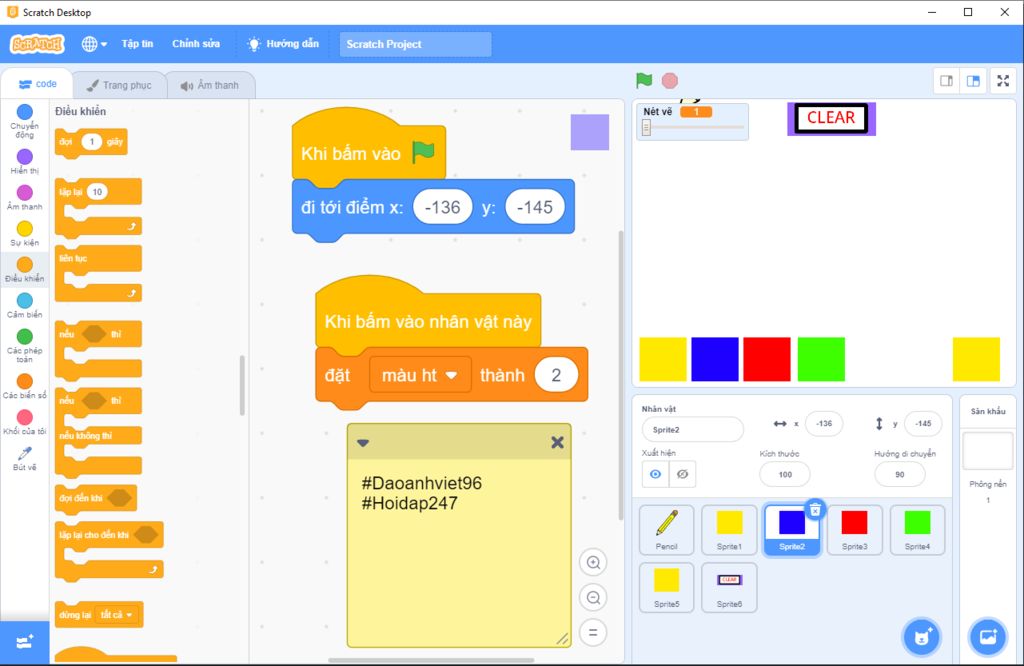1024x666 pixels.
Task: Switch to the Âm thanh tab
Action: [210, 85]
